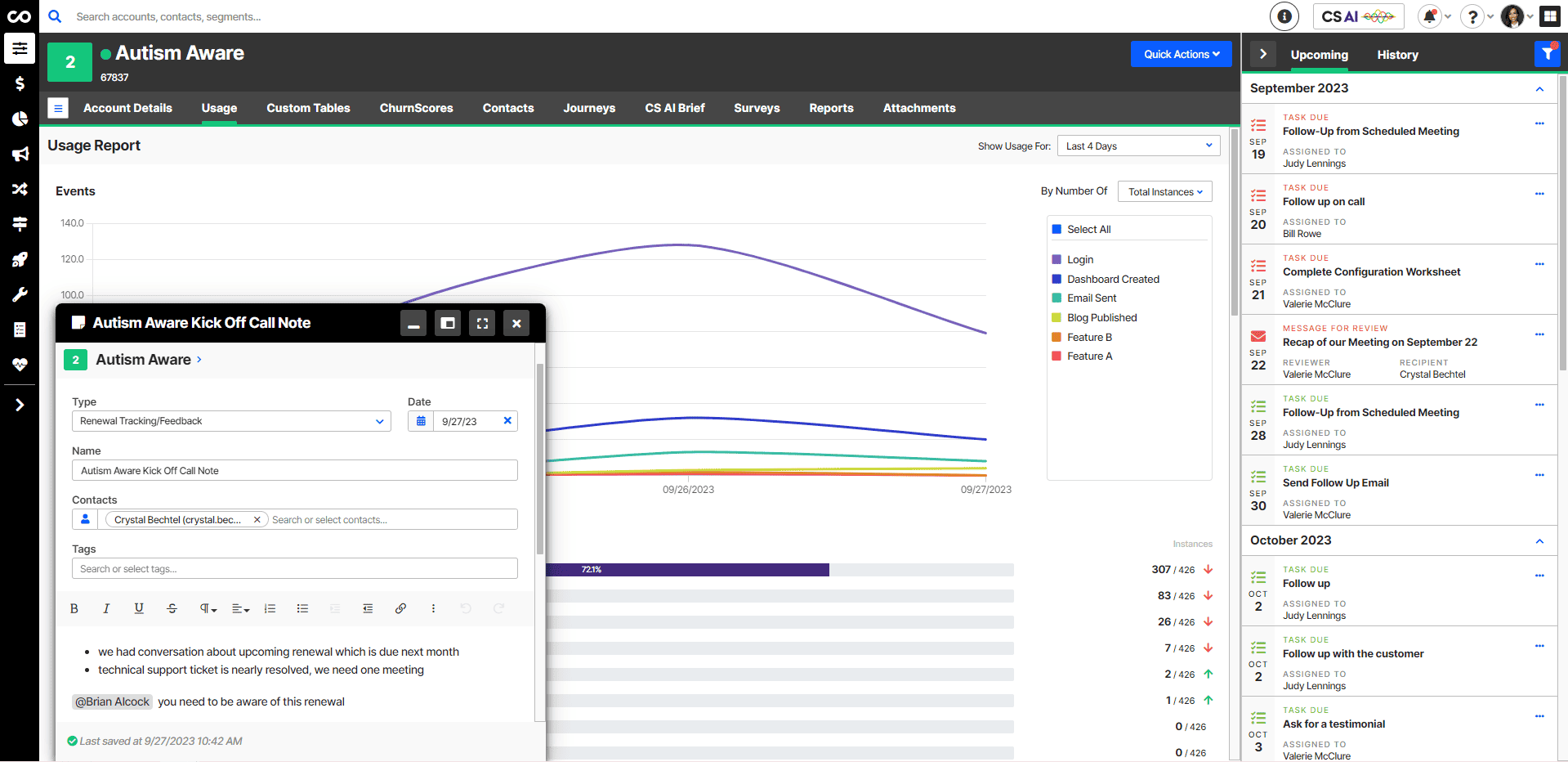Switch to the ChurnScores tab
Viewport: 1568px width, 762px height.
click(416, 108)
